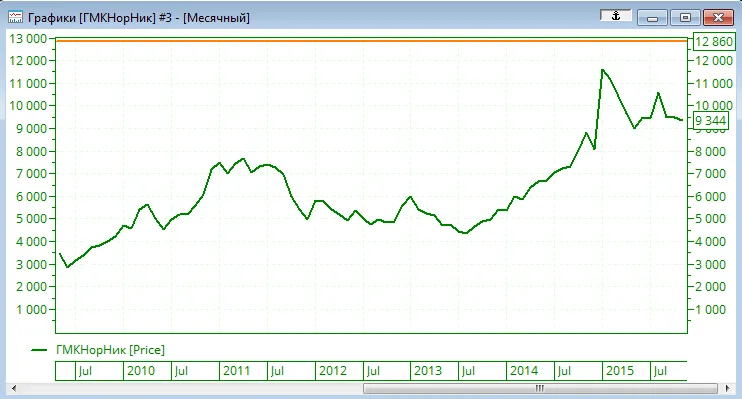Close the ГМКНорНик chart window

tap(718, 18)
